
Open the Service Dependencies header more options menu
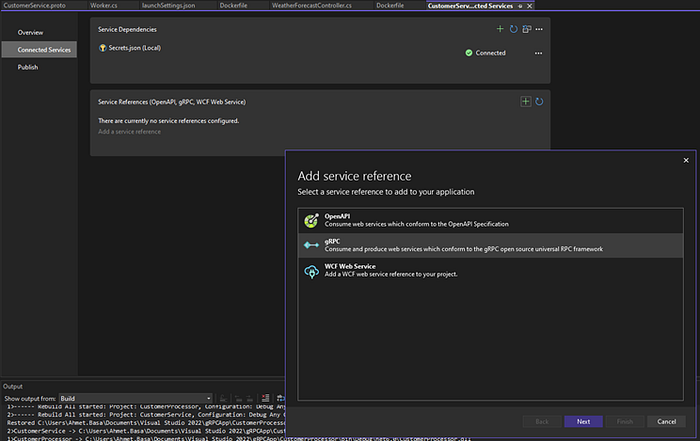click(539, 29)
